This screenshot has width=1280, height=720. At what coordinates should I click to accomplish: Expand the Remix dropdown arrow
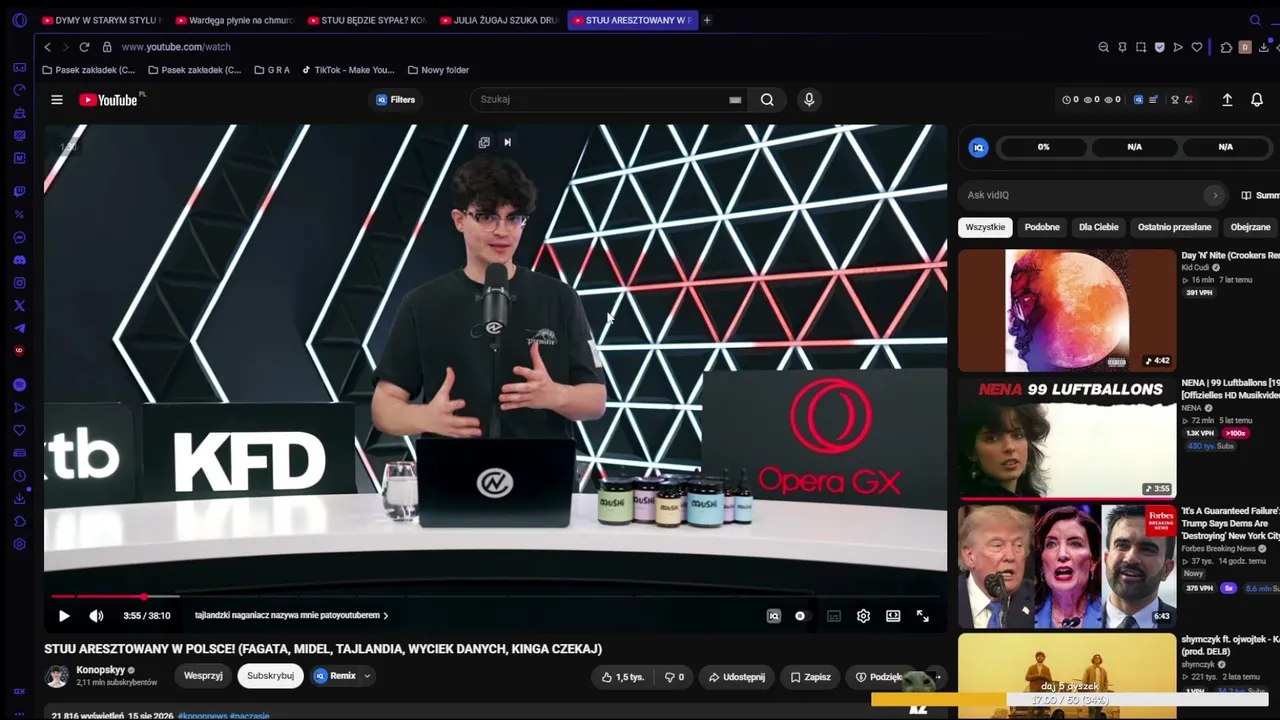(367, 676)
